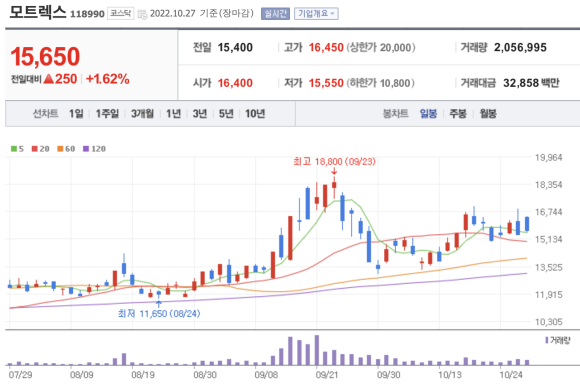580x392 pixels.
Task: Switch to 일봉 candlestick chart
Action: (x=428, y=114)
